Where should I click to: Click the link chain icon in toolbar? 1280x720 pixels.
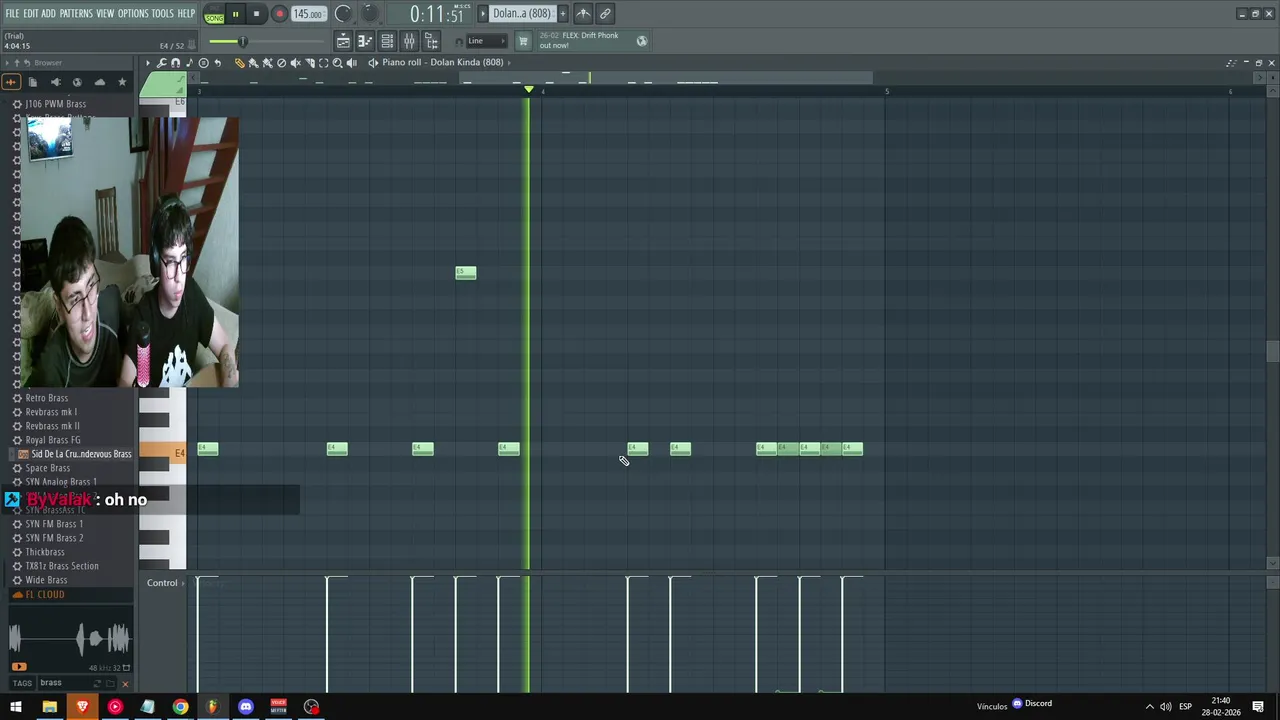tap(605, 13)
